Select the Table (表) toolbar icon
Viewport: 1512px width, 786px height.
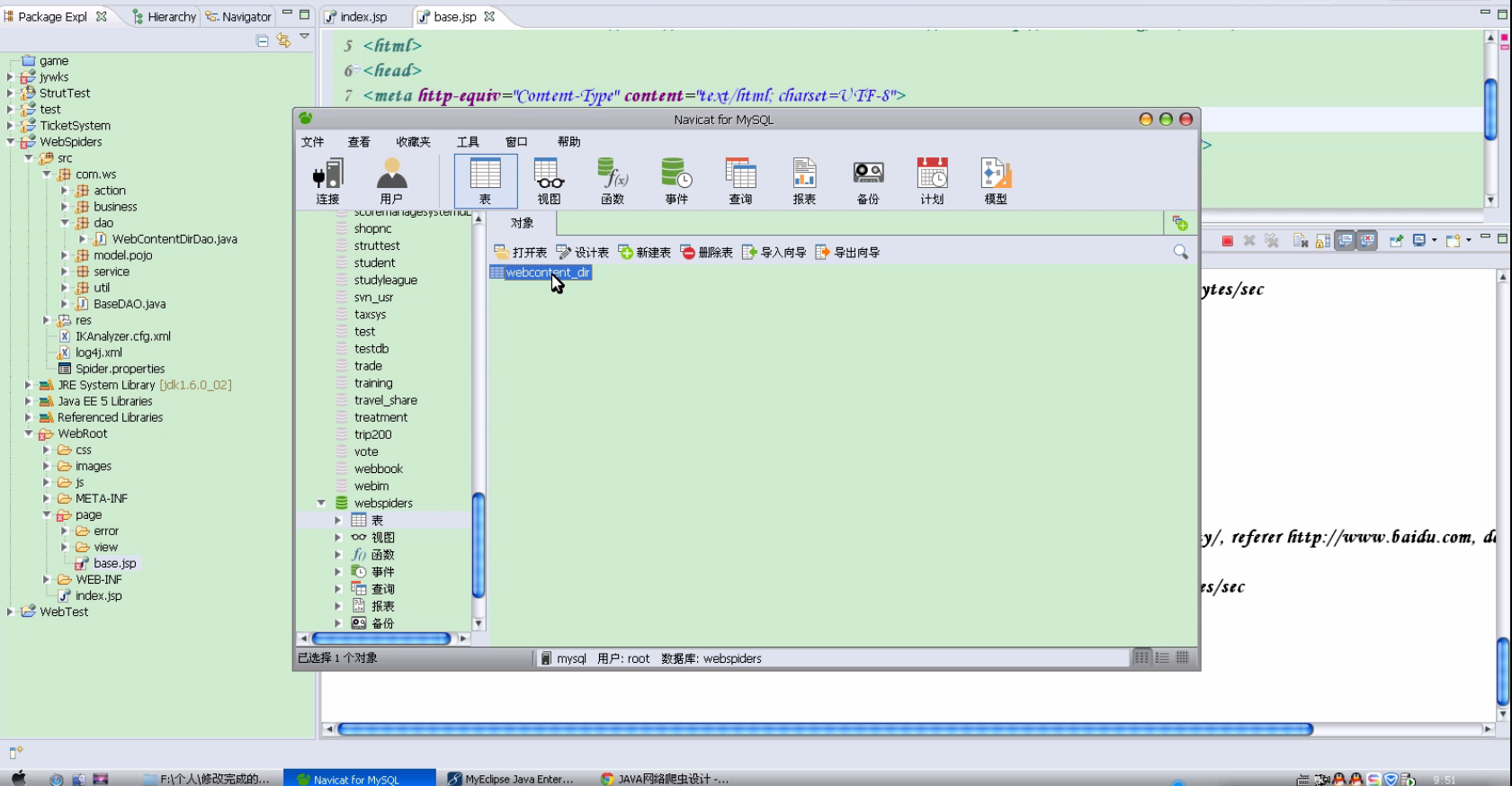(485, 181)
